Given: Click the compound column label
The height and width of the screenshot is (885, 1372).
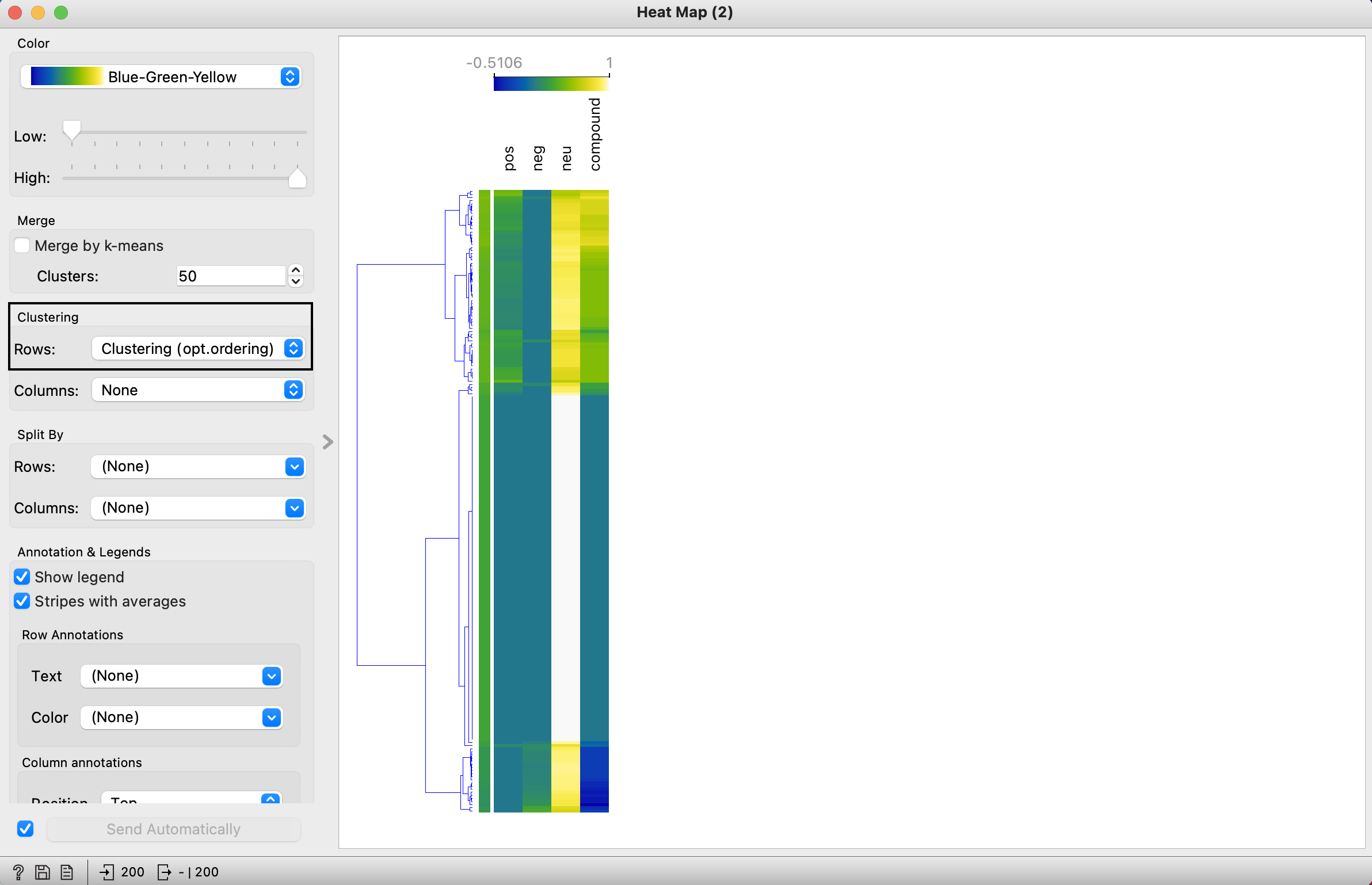Looking at the screenshot, I should coord(594,134).
